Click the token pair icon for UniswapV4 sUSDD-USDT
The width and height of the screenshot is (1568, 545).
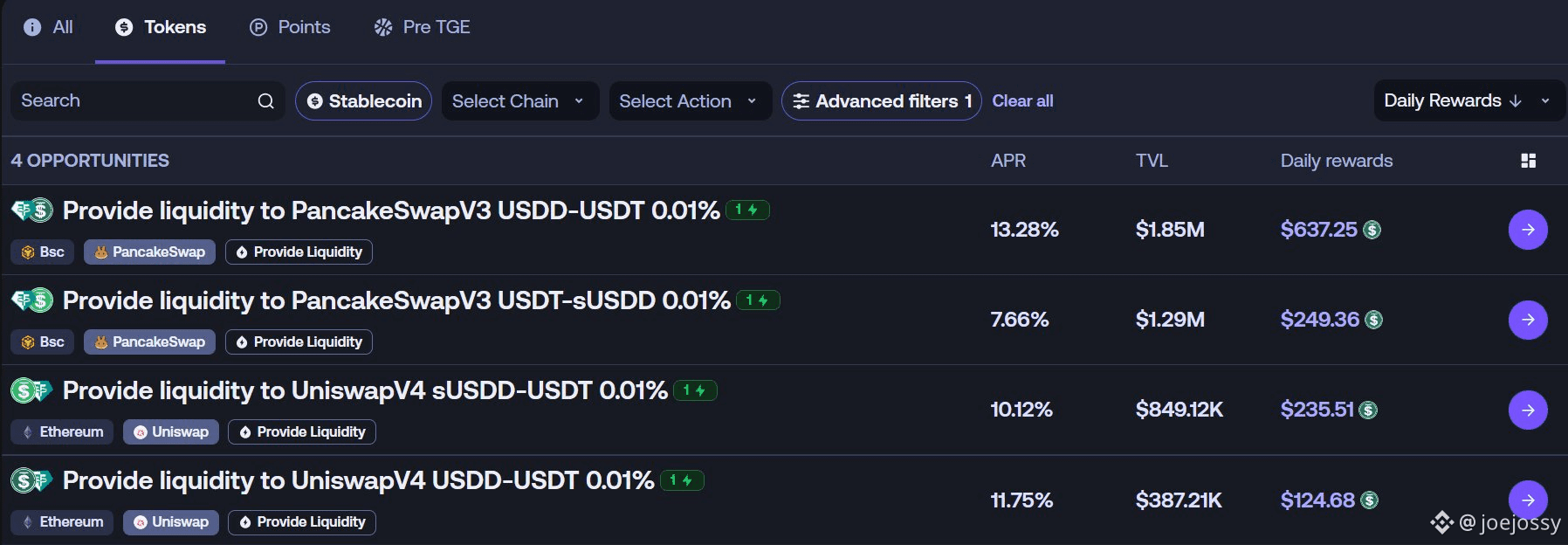pos(31,390)
